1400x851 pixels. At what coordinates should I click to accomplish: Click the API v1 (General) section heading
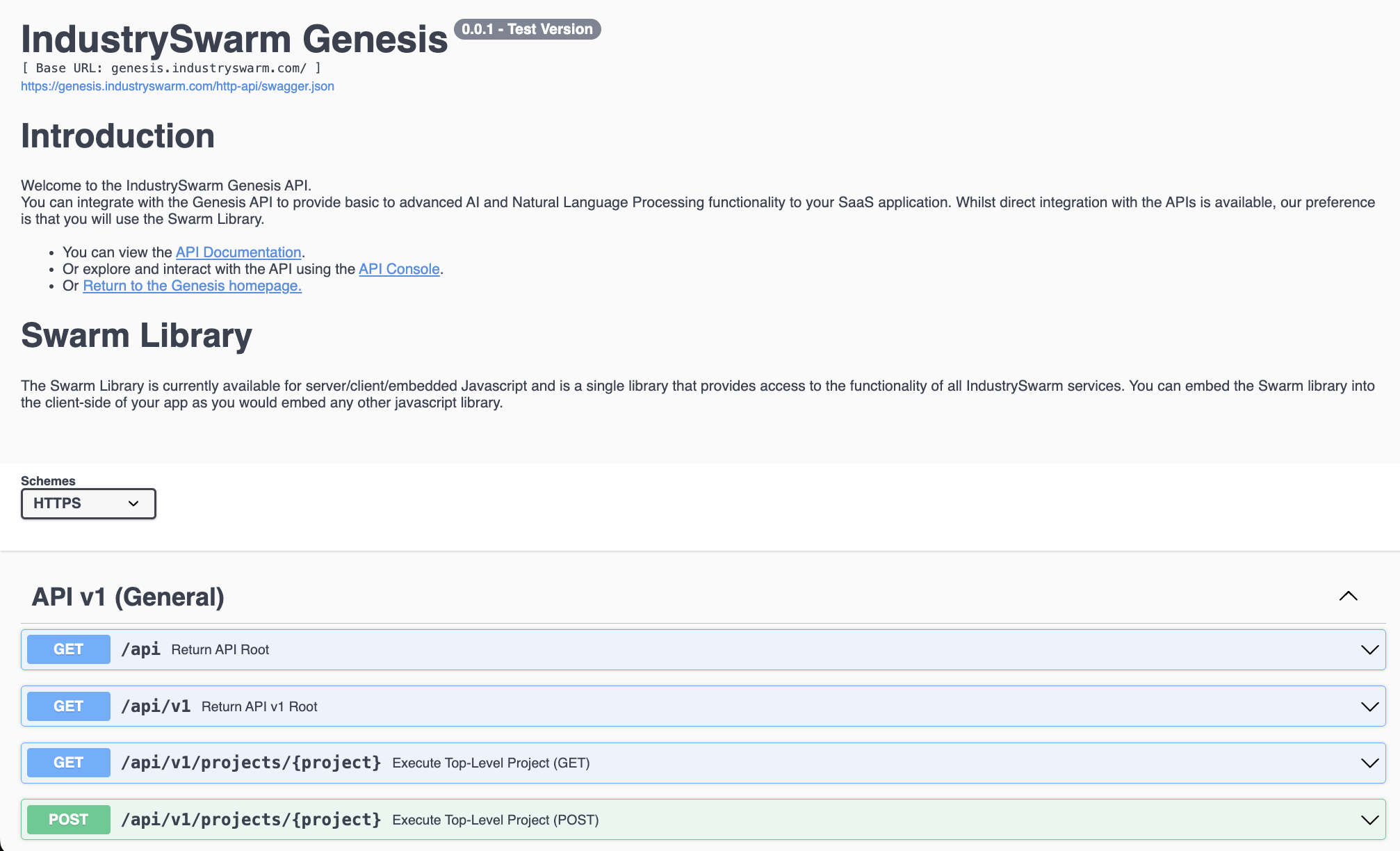[x=128, y=597]
